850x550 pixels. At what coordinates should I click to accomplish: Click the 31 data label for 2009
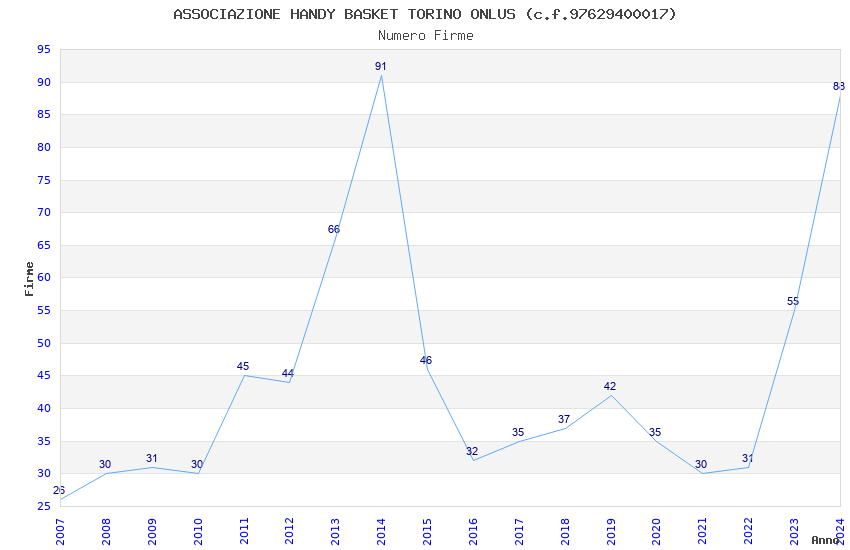152,458
